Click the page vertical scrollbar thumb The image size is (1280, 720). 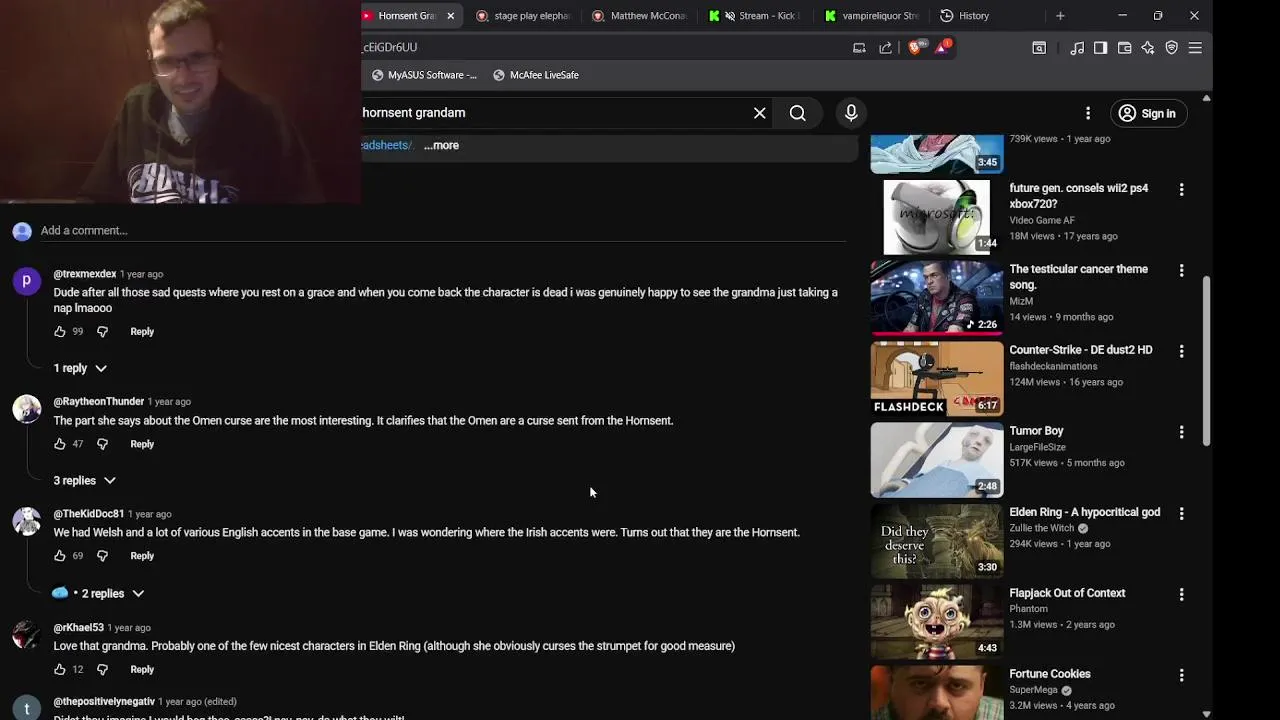(x=1206, y=360)
